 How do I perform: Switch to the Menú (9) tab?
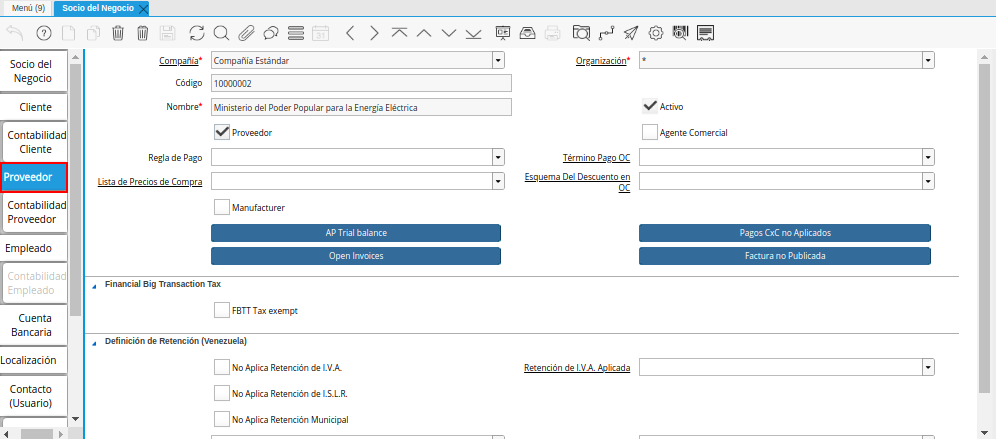coord(28,8)
